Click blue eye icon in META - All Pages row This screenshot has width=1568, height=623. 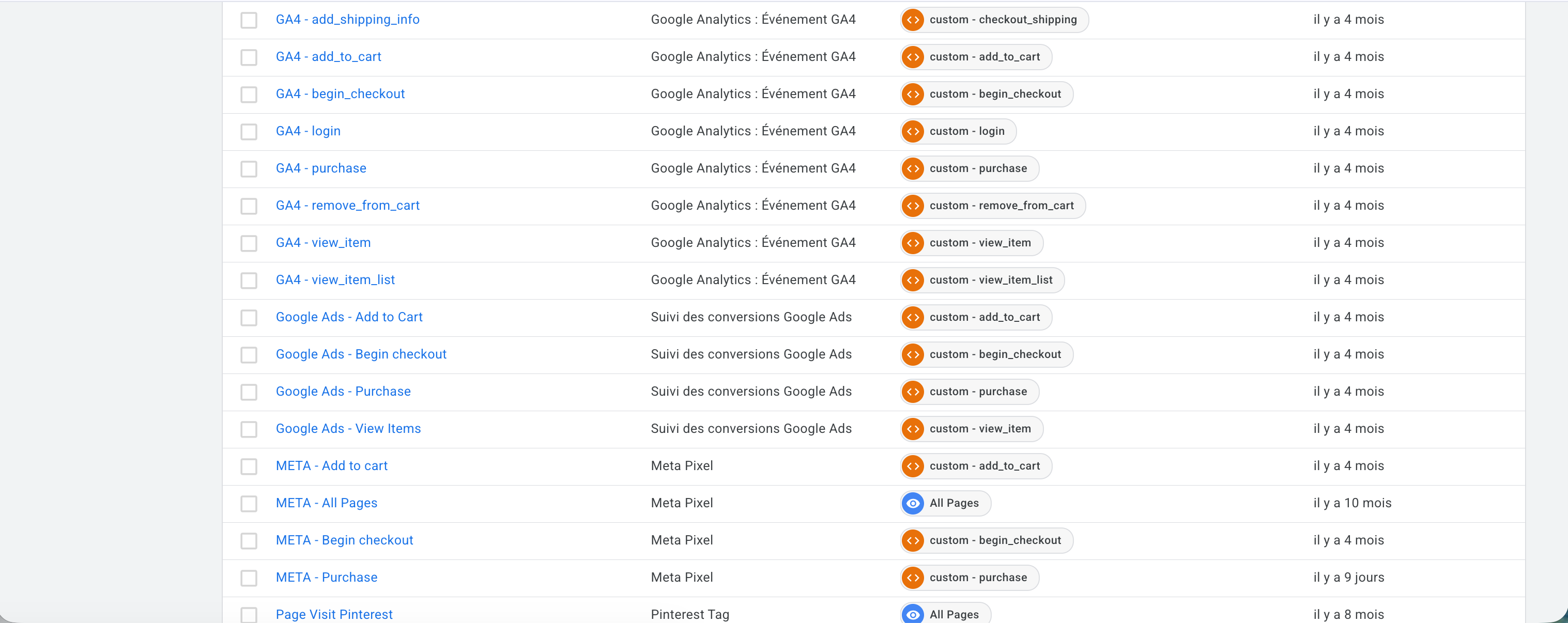point(913,503)
